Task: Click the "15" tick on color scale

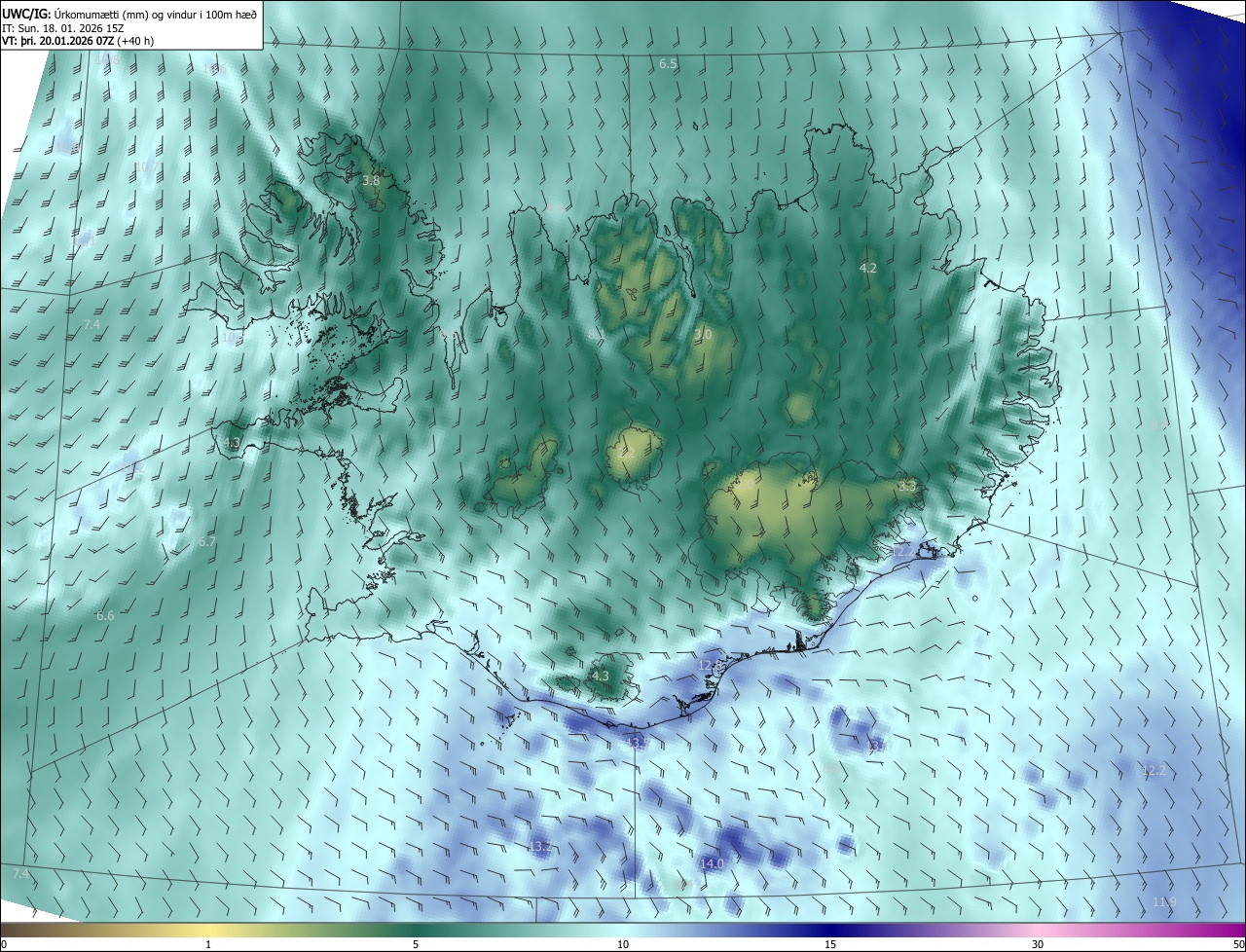Action: [x=830, y=945]
